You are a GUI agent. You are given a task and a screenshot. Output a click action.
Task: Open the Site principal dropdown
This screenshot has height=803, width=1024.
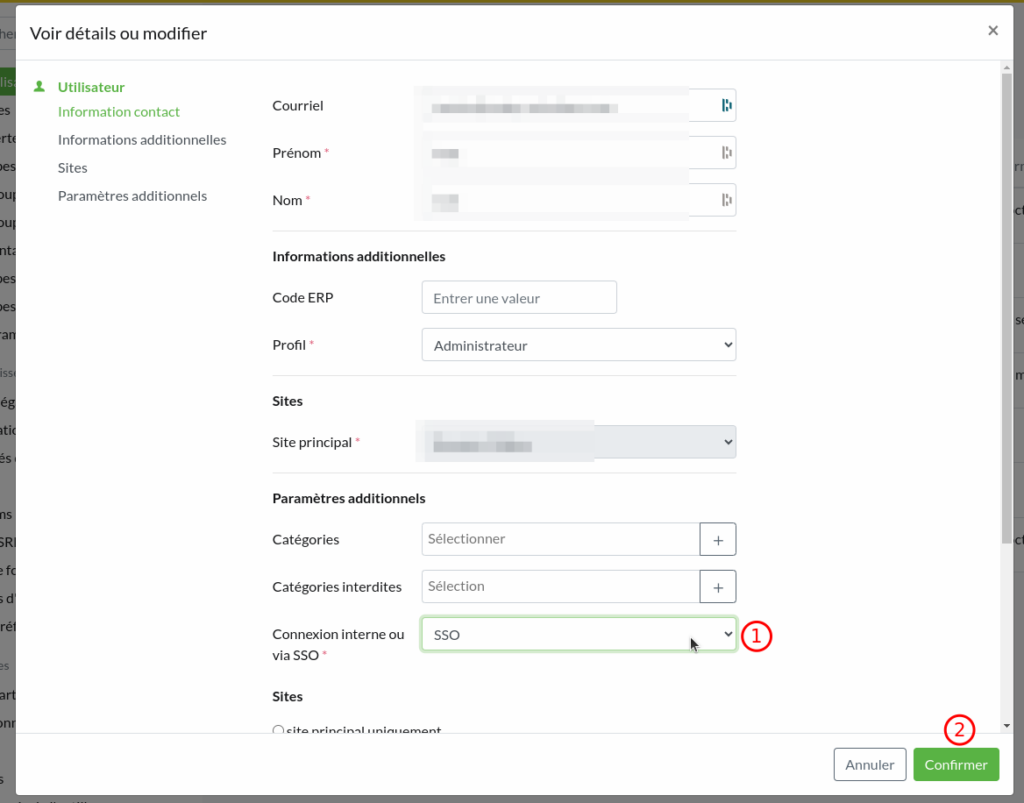(x=579, y=442)
